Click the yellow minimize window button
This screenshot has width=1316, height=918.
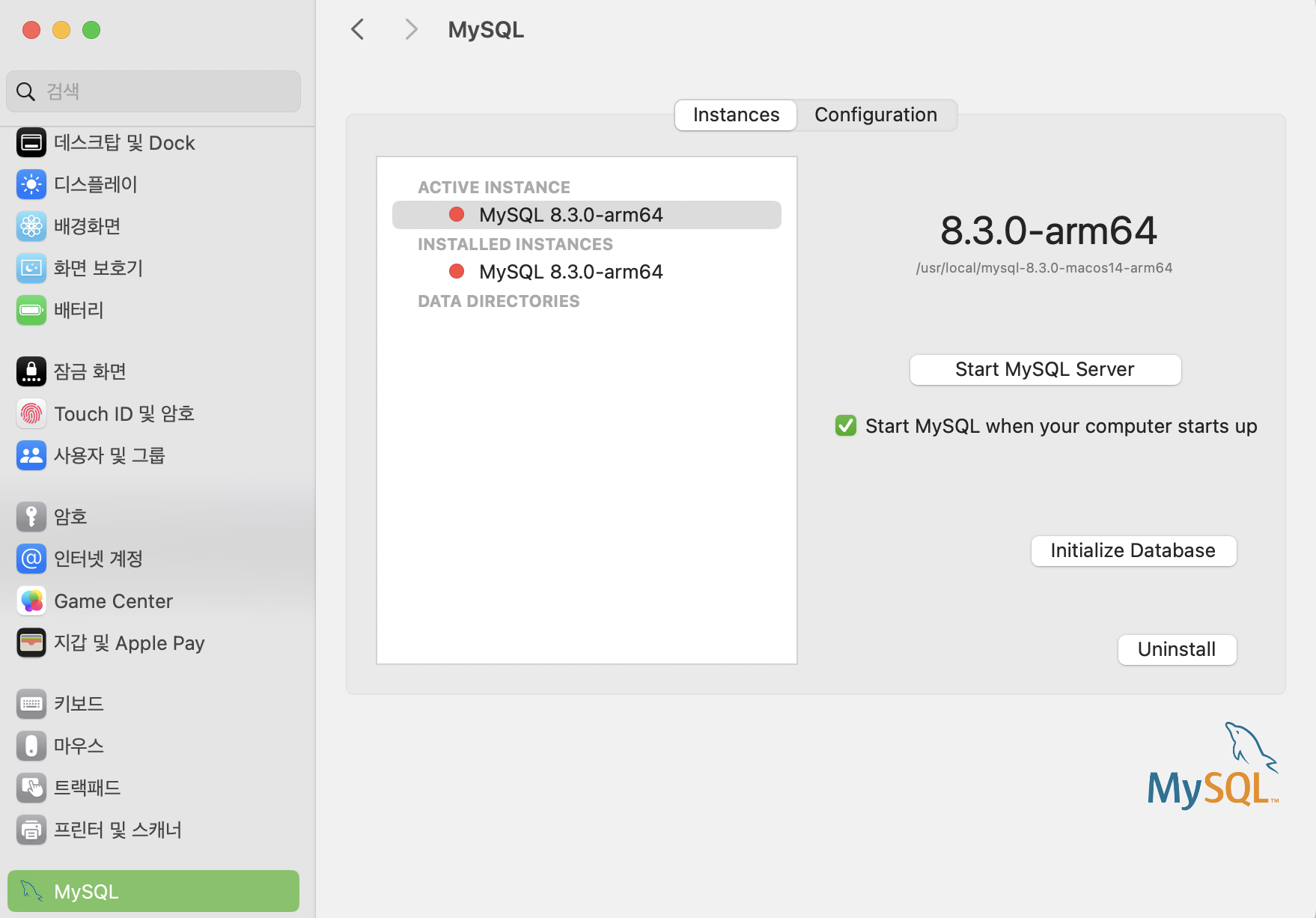(x=61, y=30)
